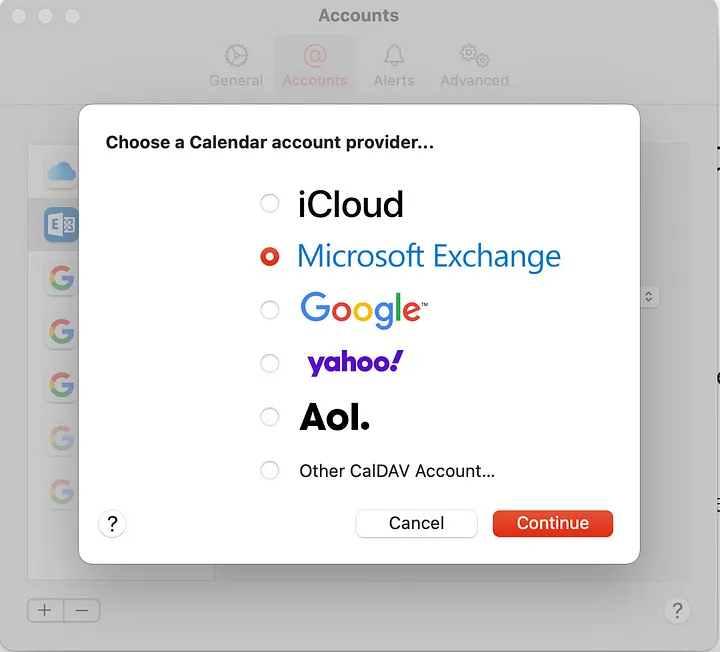Add account with plus button
Viewport: 720px width, 652px height.
(x=45, y=610)
